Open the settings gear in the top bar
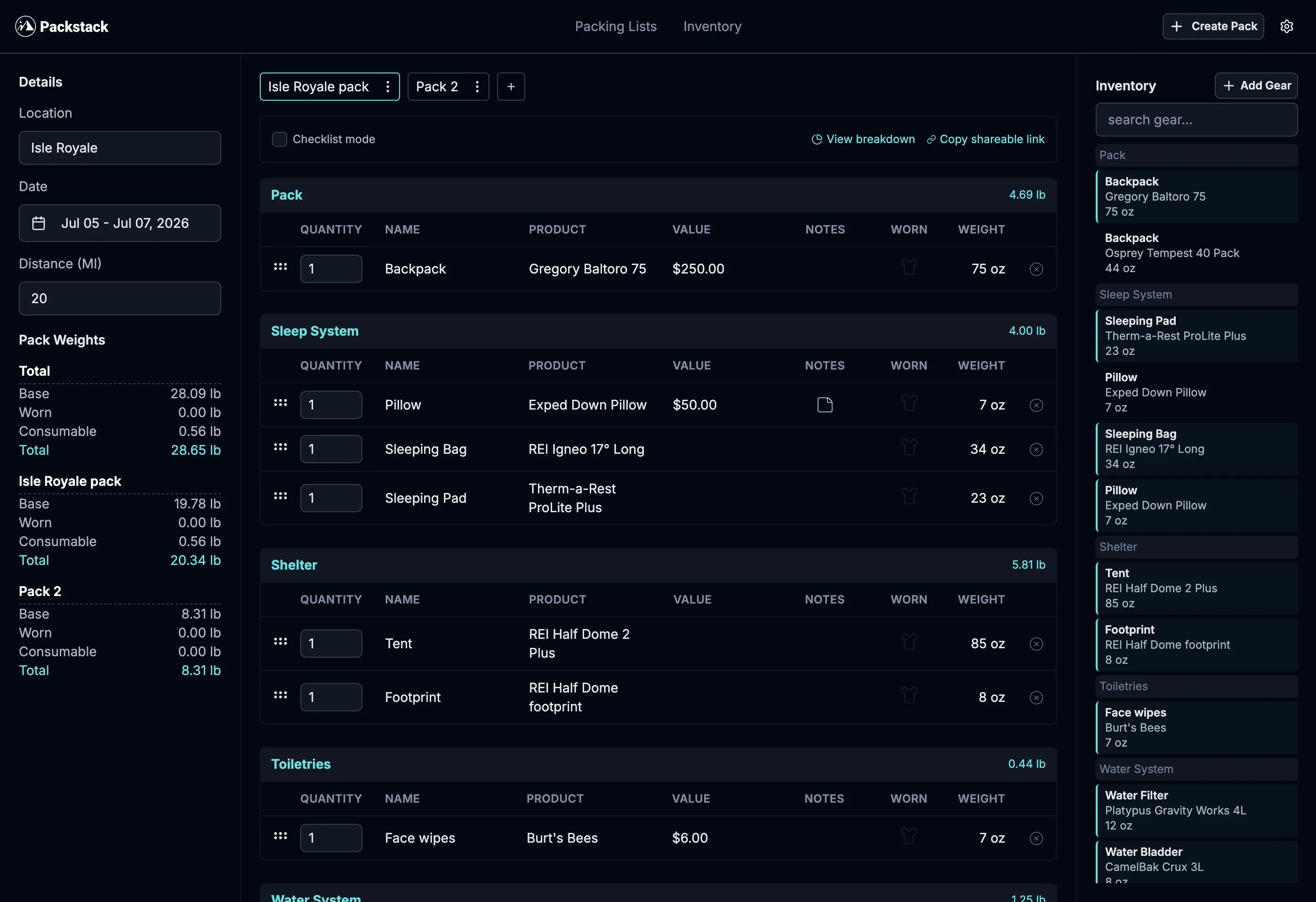Screen dimensions: 1316x902 tap(1287, 26)
